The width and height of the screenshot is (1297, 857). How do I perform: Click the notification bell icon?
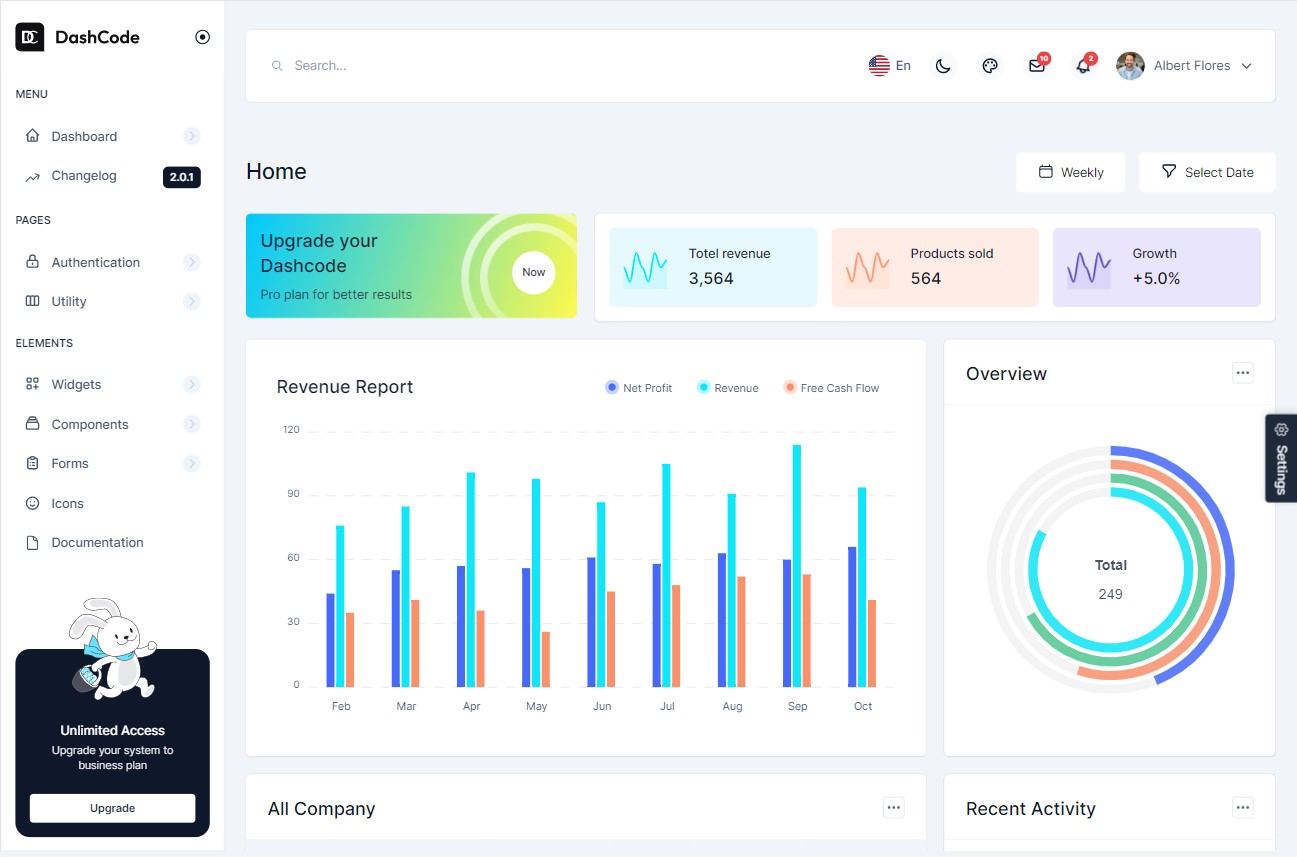coord(1083,66)
